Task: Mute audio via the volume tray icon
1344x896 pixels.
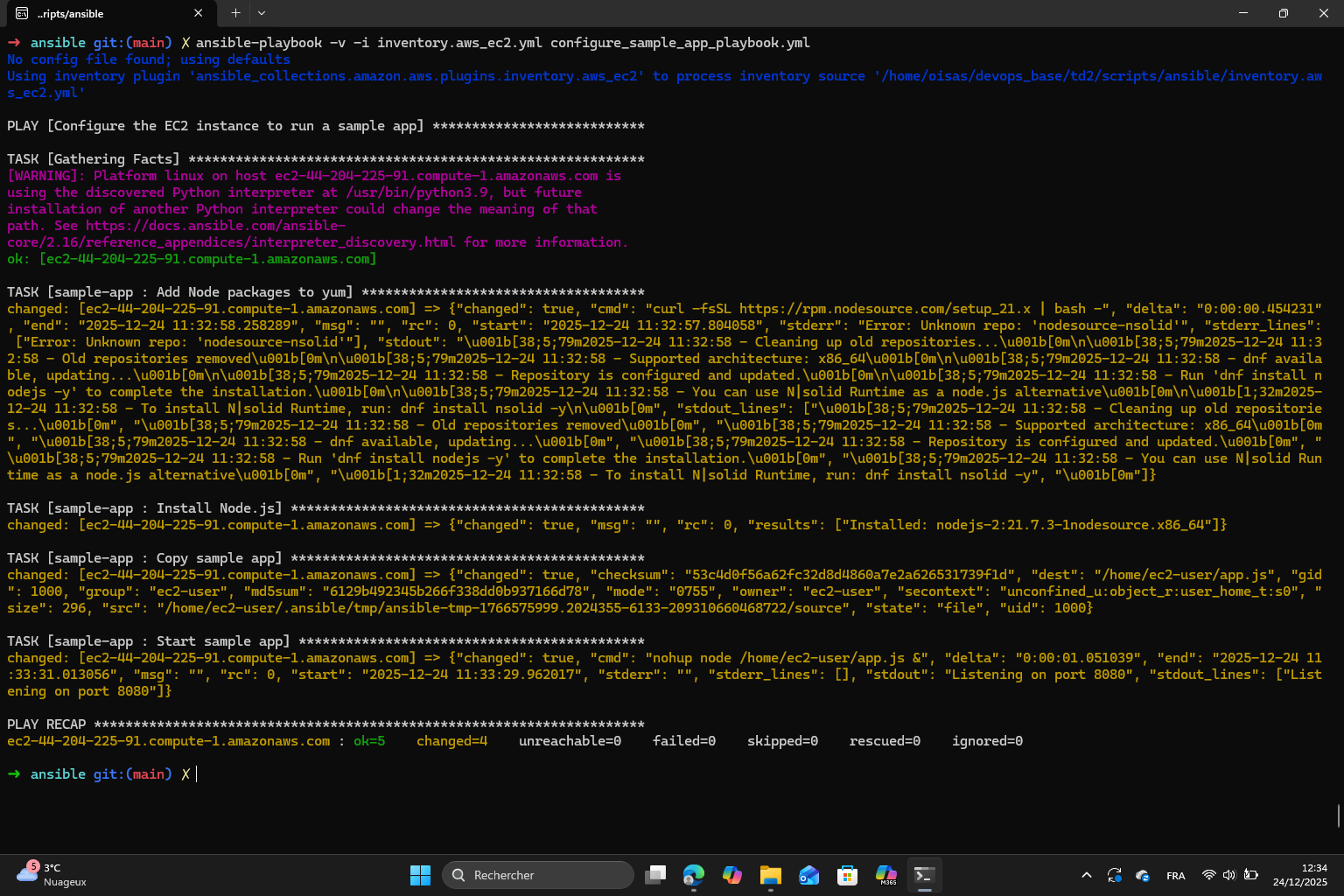Action: (1229, 874)
